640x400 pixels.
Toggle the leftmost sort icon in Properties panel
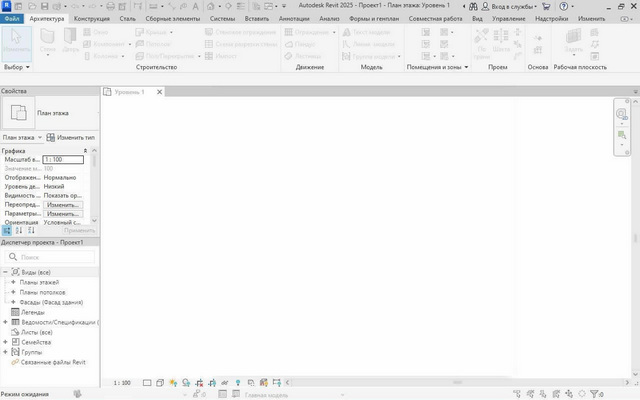pyautogui.click(x=7, y=230)
